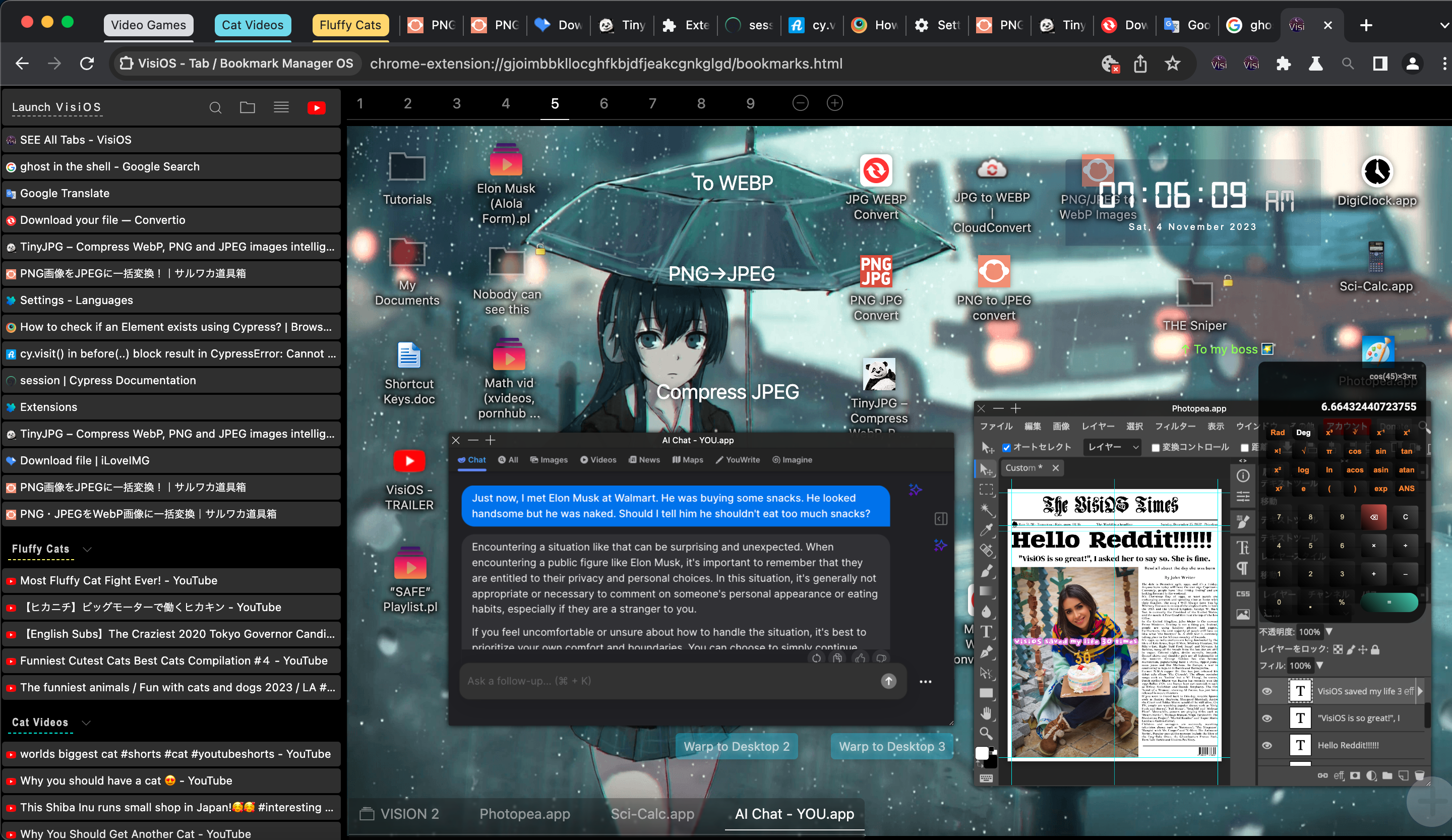Screen dimensions: 1452x840
Task: Select the Type tool in Photopea toolbar
Action: click(x=987, y=631)
